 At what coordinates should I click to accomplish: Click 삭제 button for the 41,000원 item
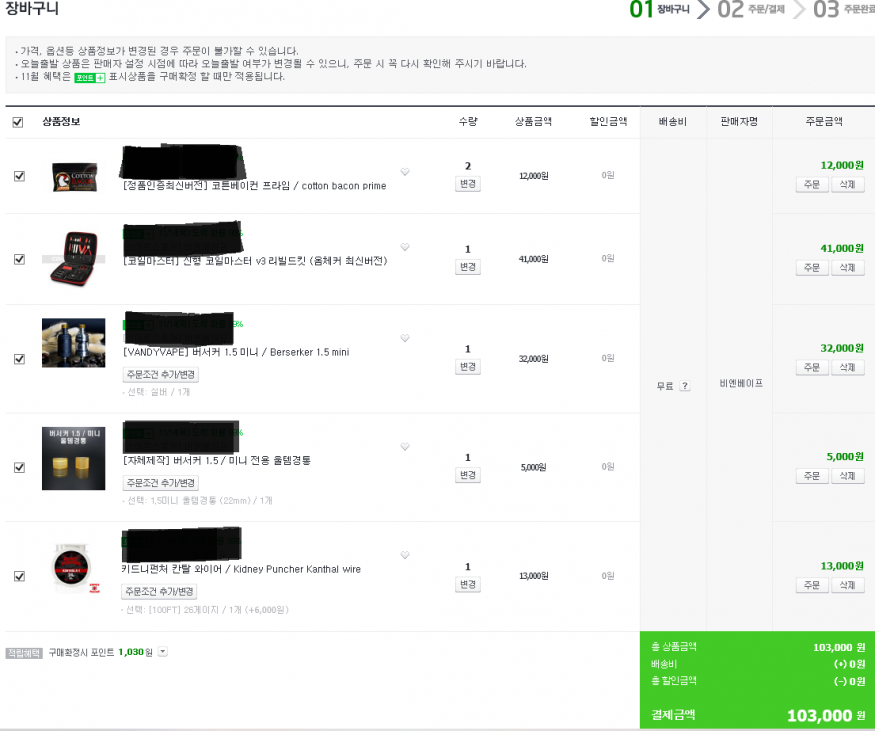(x=847, y=268)
